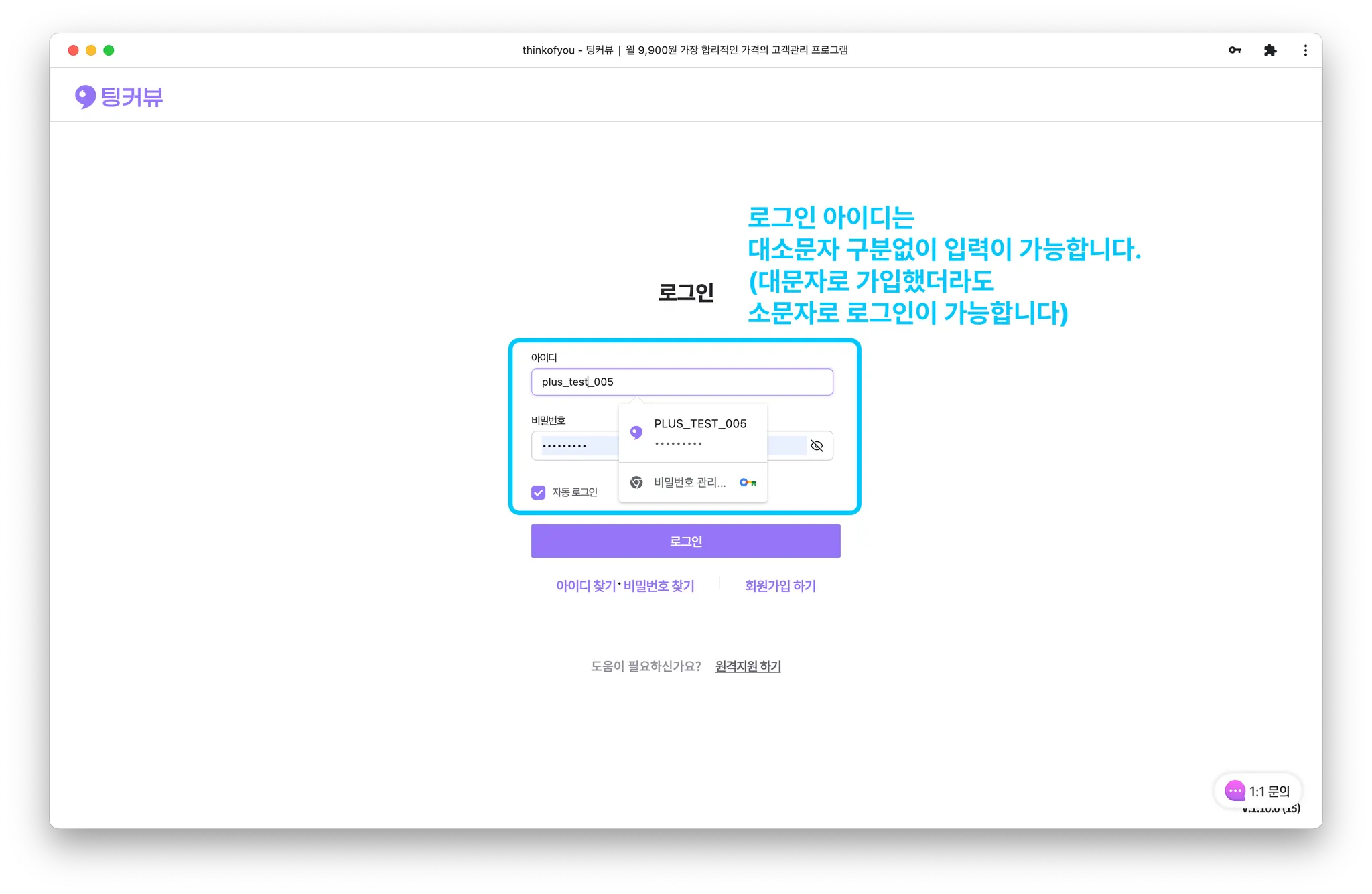This screenshot has width=1372, height=894.
Task: Click the pink chat bubble icon
Action: (x=1235, y=791)
